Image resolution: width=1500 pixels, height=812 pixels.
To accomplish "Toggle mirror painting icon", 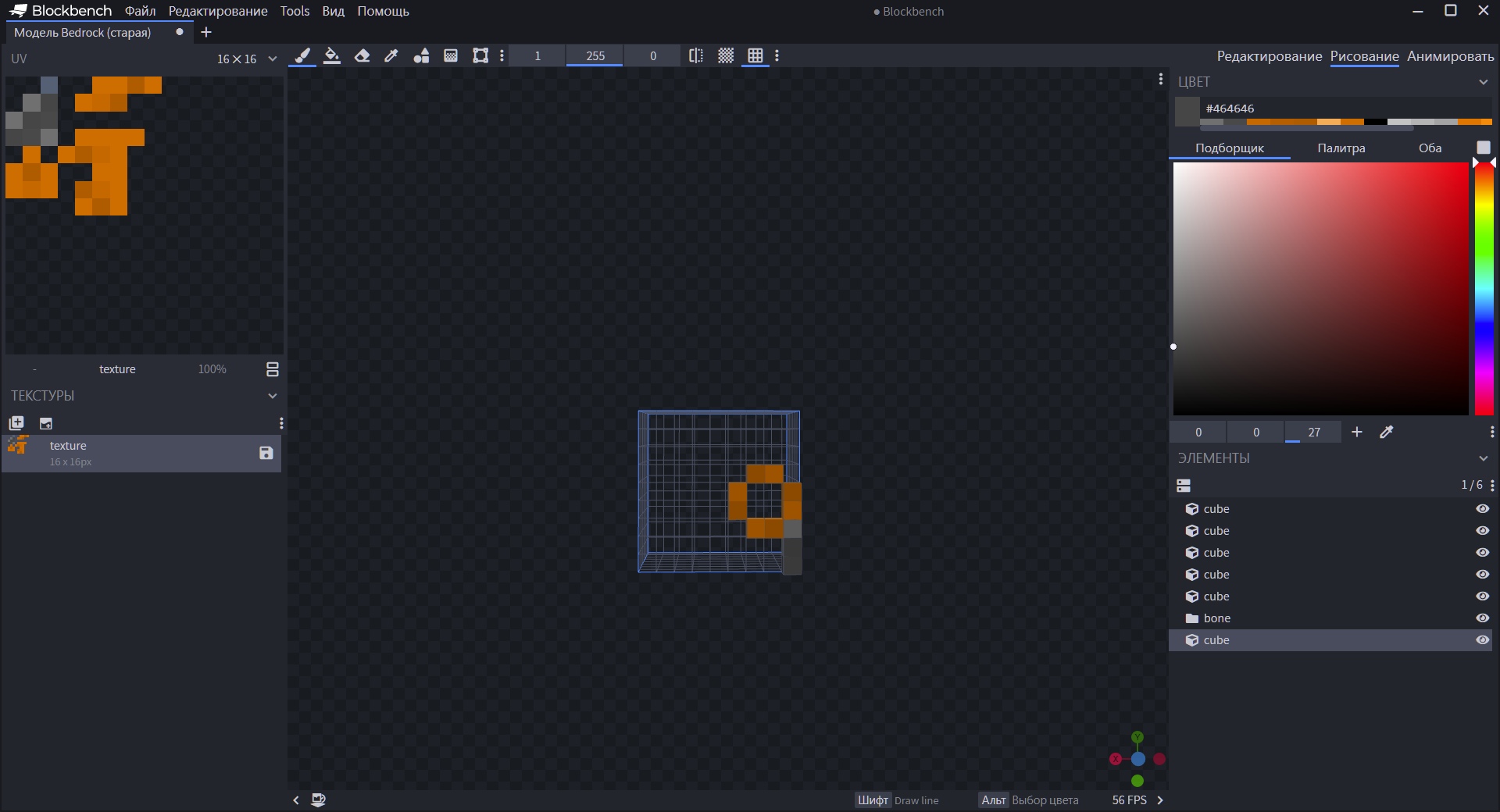I will 696,55.
